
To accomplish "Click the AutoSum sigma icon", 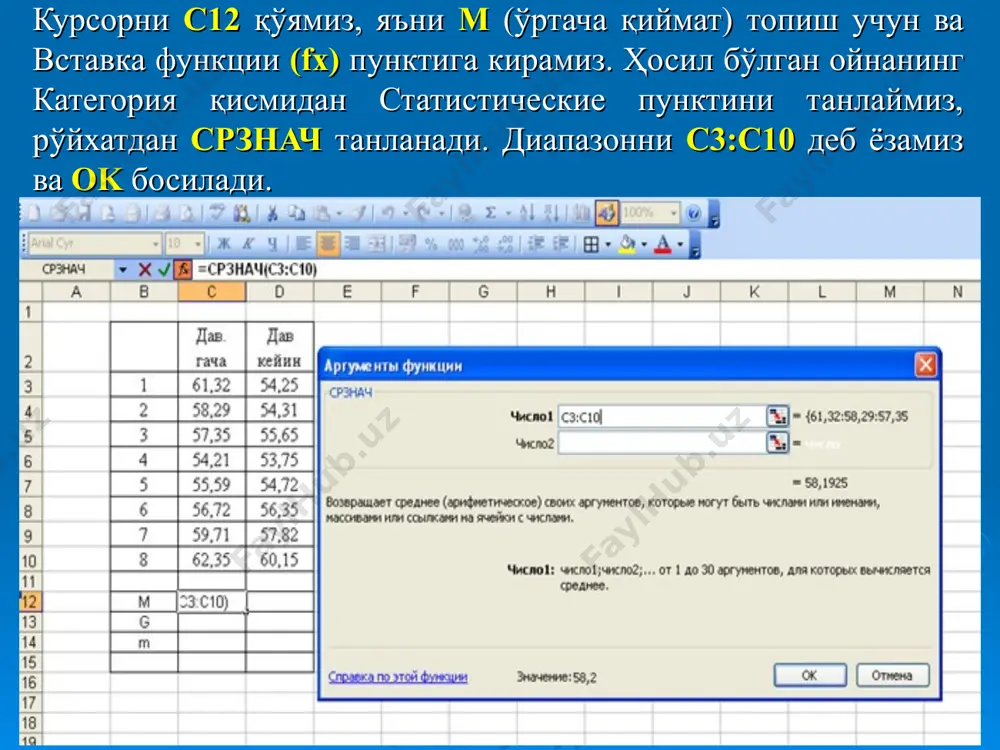I will click(x=490, y=214).
